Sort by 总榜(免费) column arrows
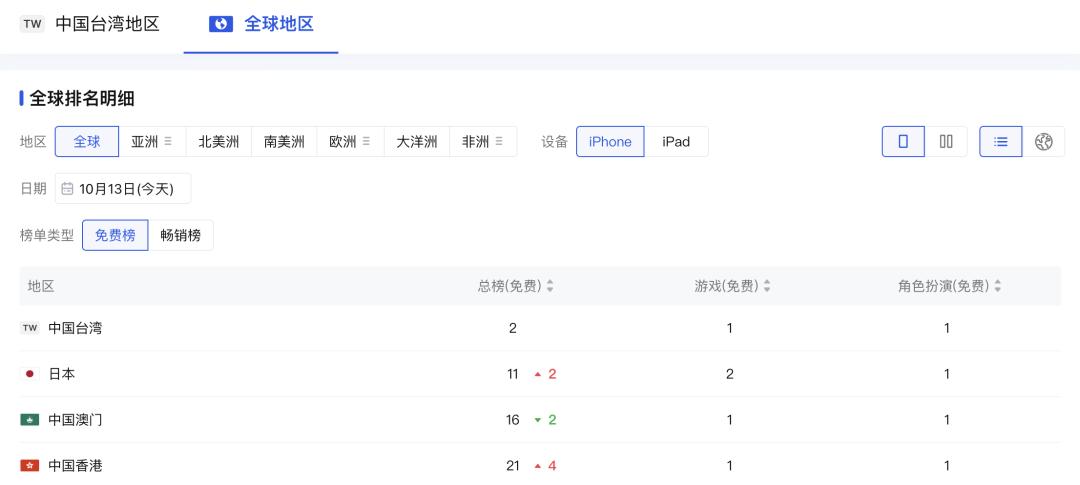This screenshot has width=1080, height=485. (550, 286)
